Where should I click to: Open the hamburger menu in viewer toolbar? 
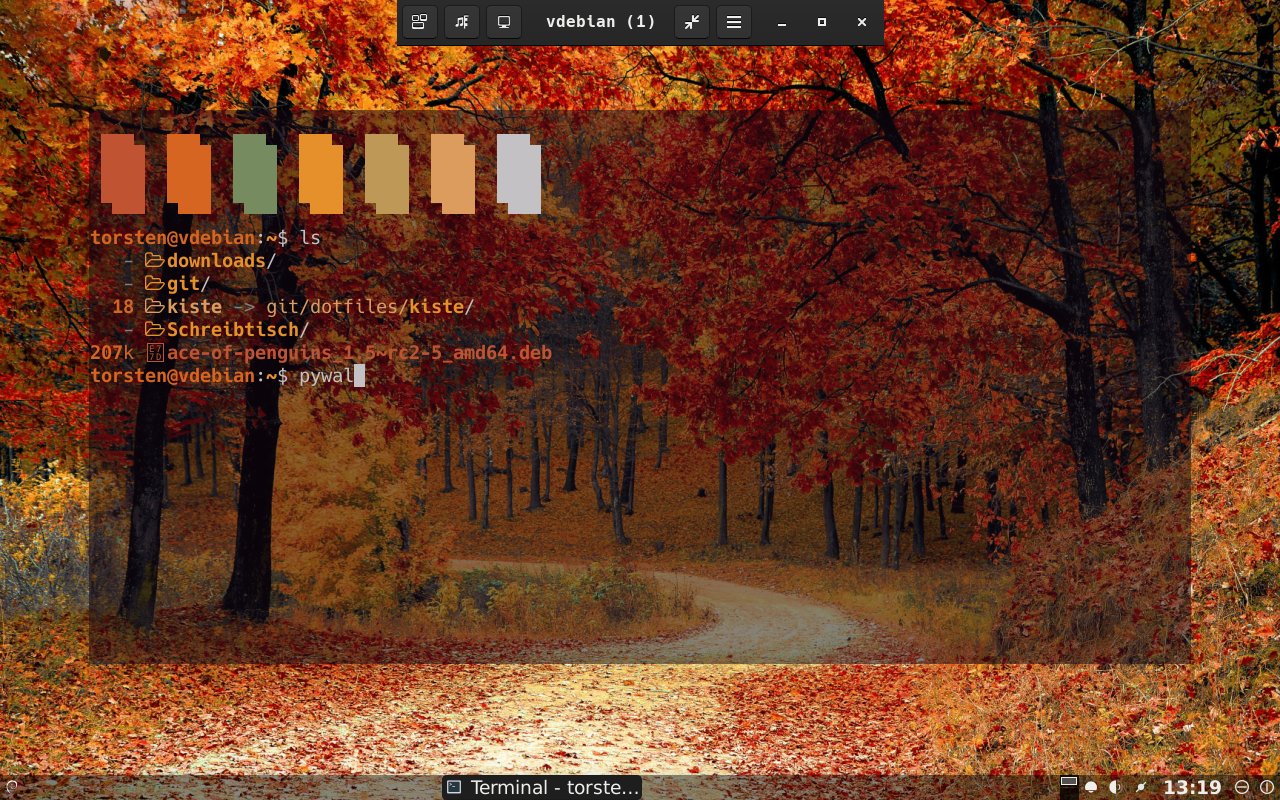pos(734,22)
